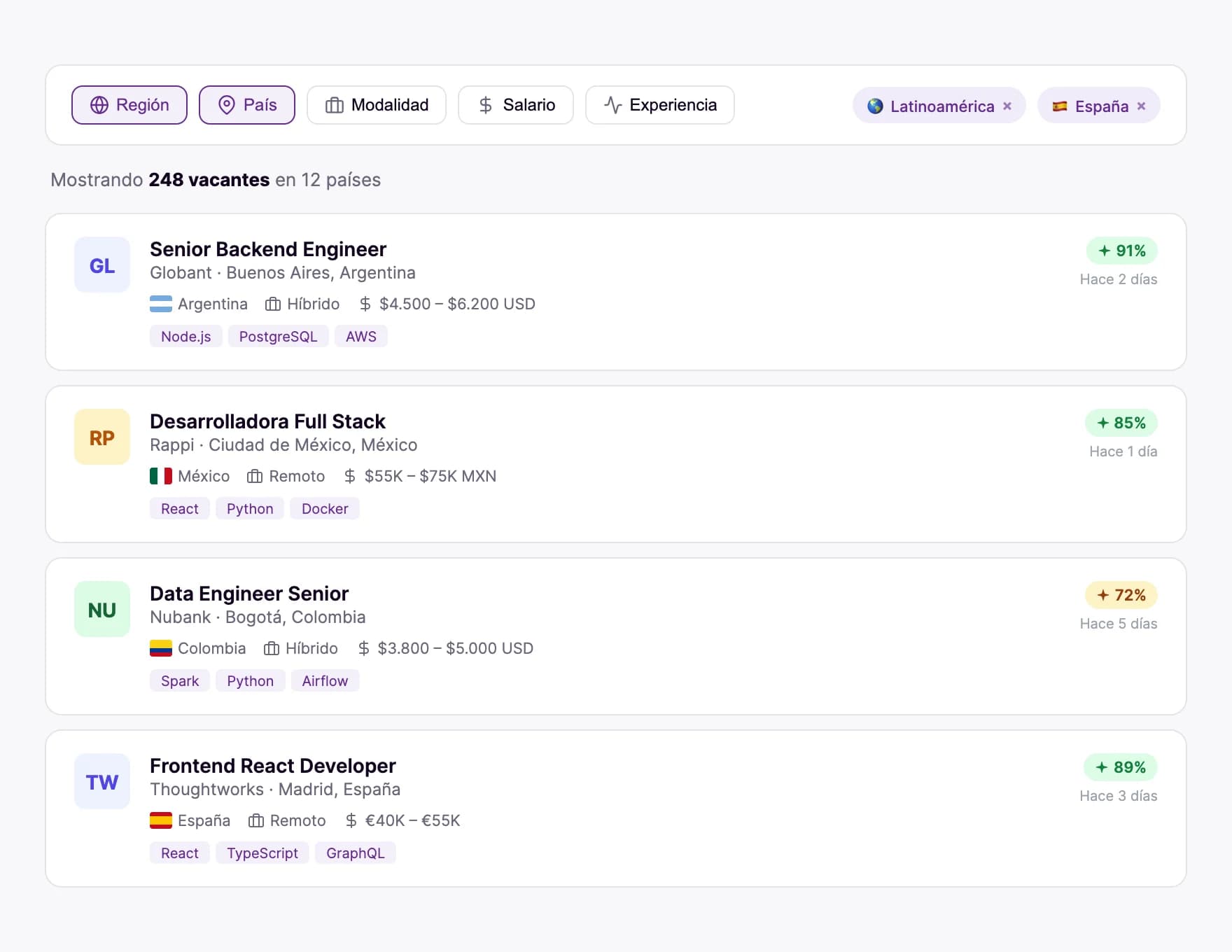Open the Modalidad filter

[x=377, y=105]
